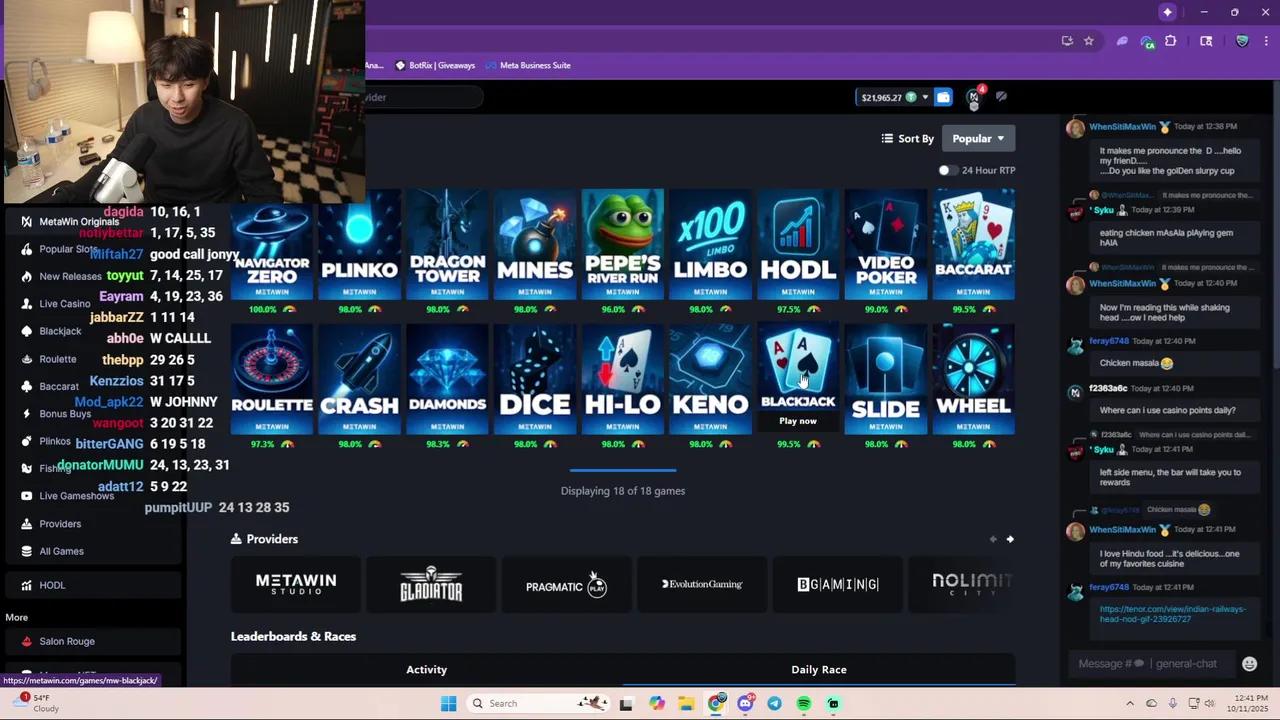Viewport: 1280px width, 720px height.
Task: Open the HODL game tile
Action: point(798,244)
